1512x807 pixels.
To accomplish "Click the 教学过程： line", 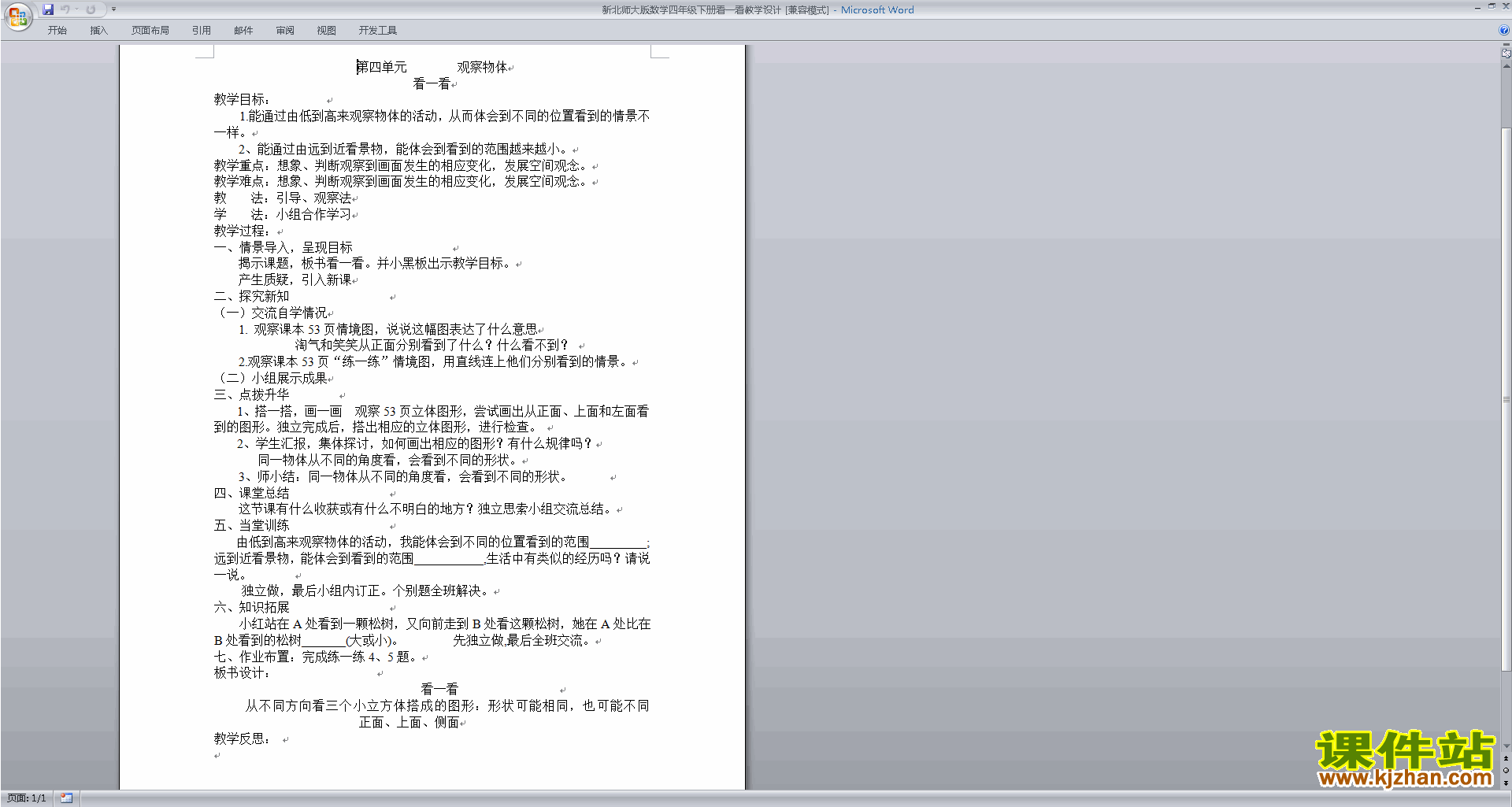I will pos(243,231).
